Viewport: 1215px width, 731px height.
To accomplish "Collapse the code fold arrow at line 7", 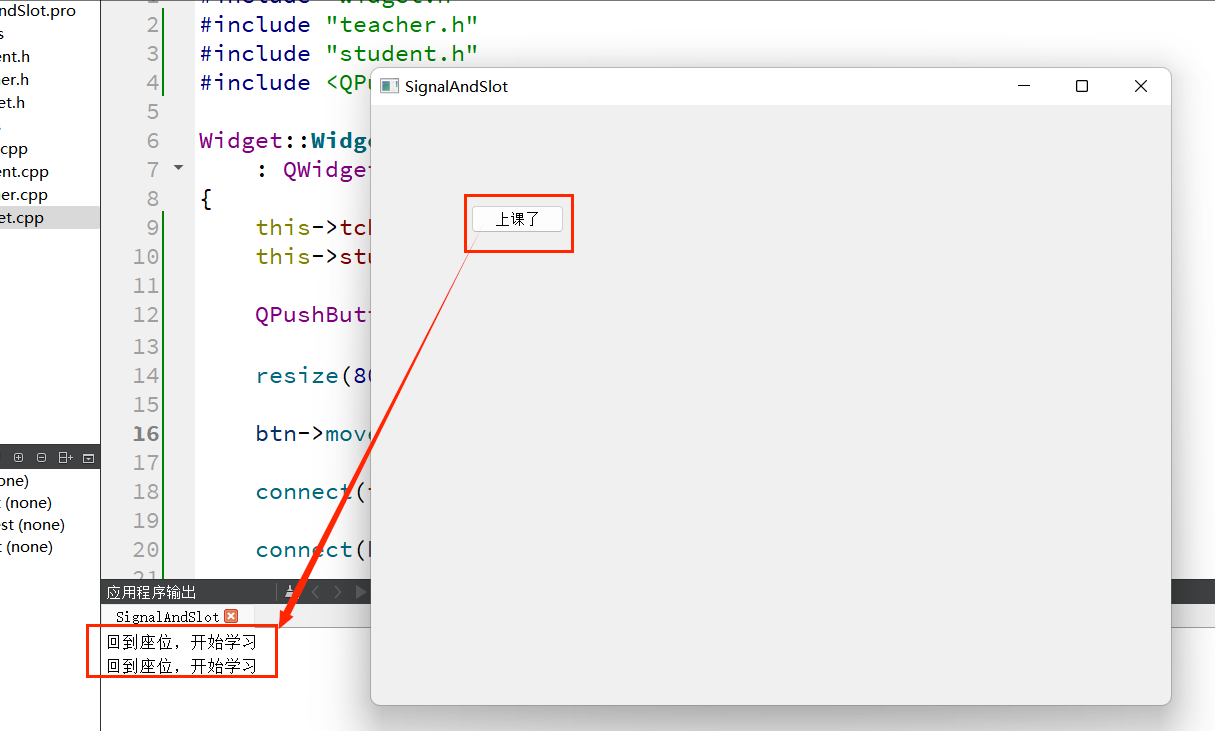I will click(179, 168).
